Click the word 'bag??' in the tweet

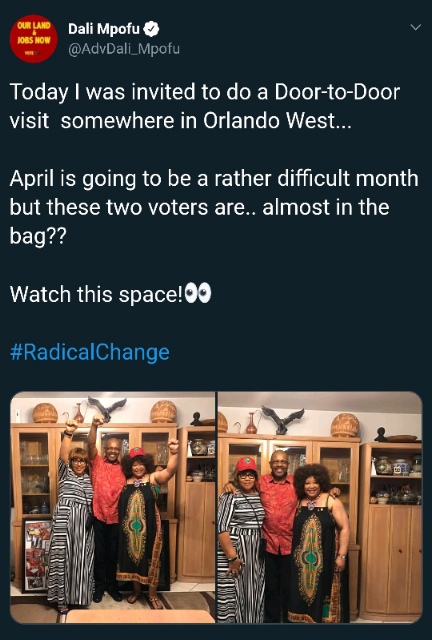(x=38, y=236)
